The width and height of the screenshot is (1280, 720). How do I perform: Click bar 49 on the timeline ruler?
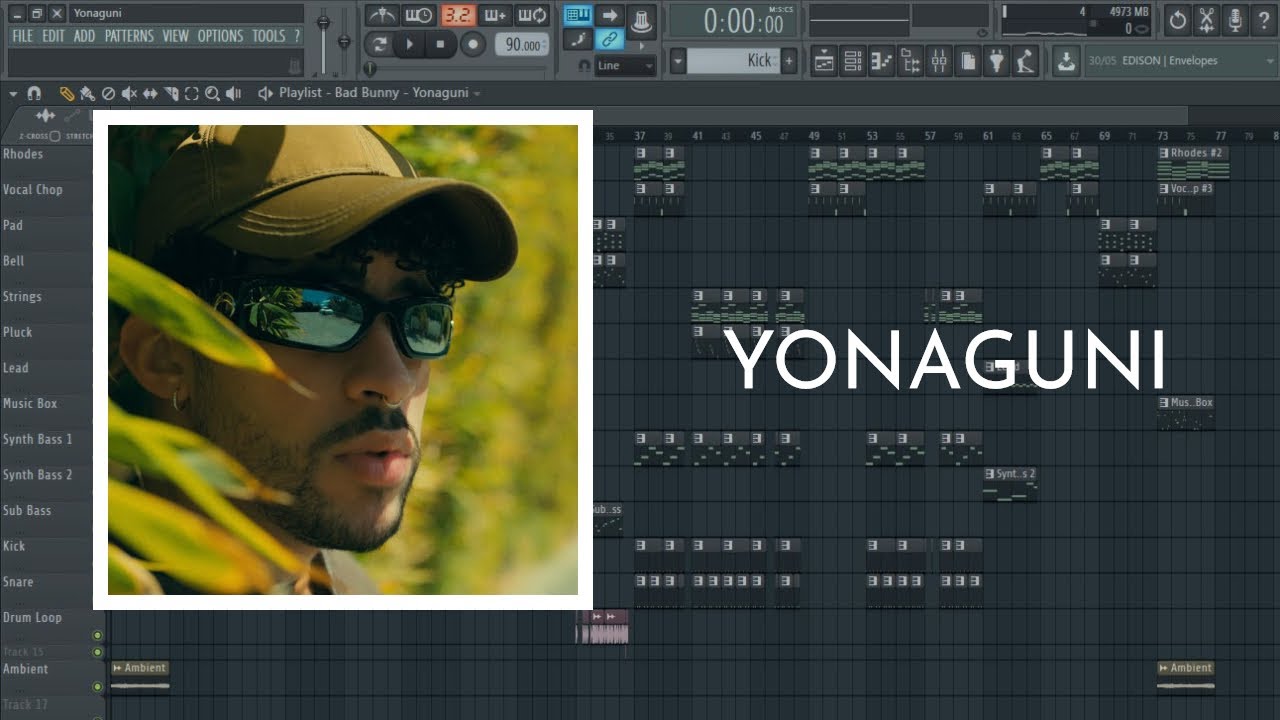[814, 136]
